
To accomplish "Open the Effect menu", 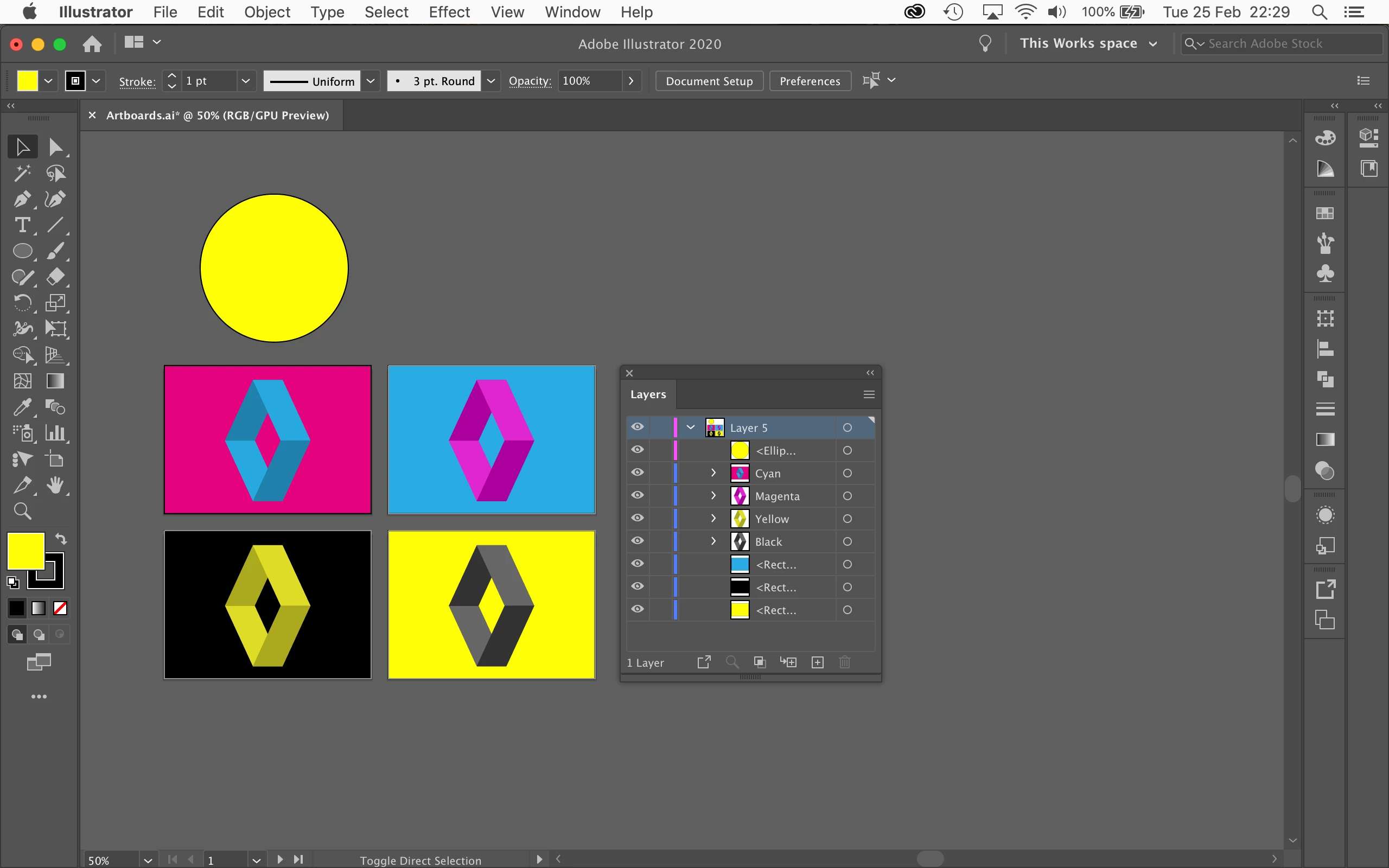I will click(449, 12).
